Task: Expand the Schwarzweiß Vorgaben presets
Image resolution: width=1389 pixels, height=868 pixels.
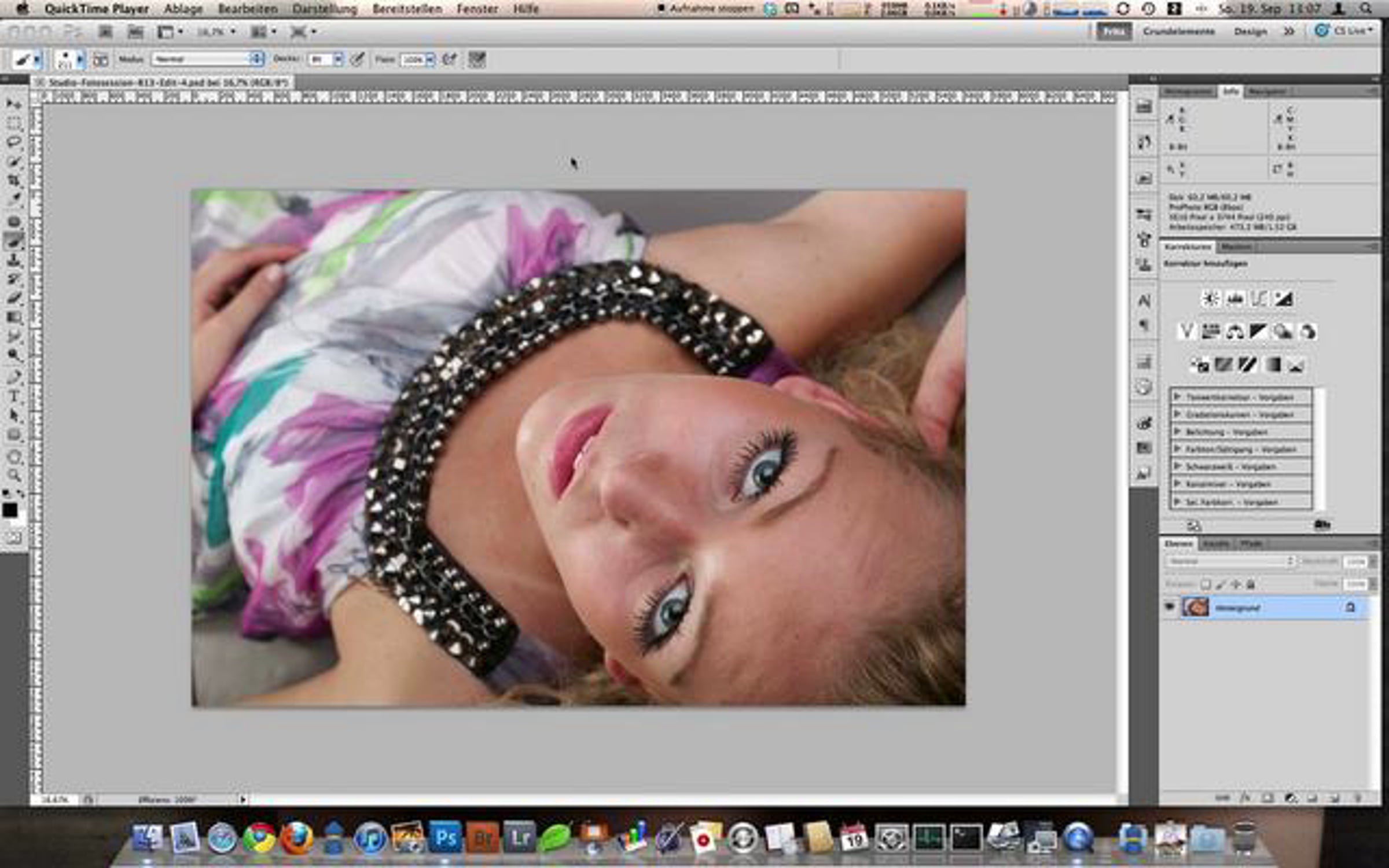Action: click(1241, 466)
